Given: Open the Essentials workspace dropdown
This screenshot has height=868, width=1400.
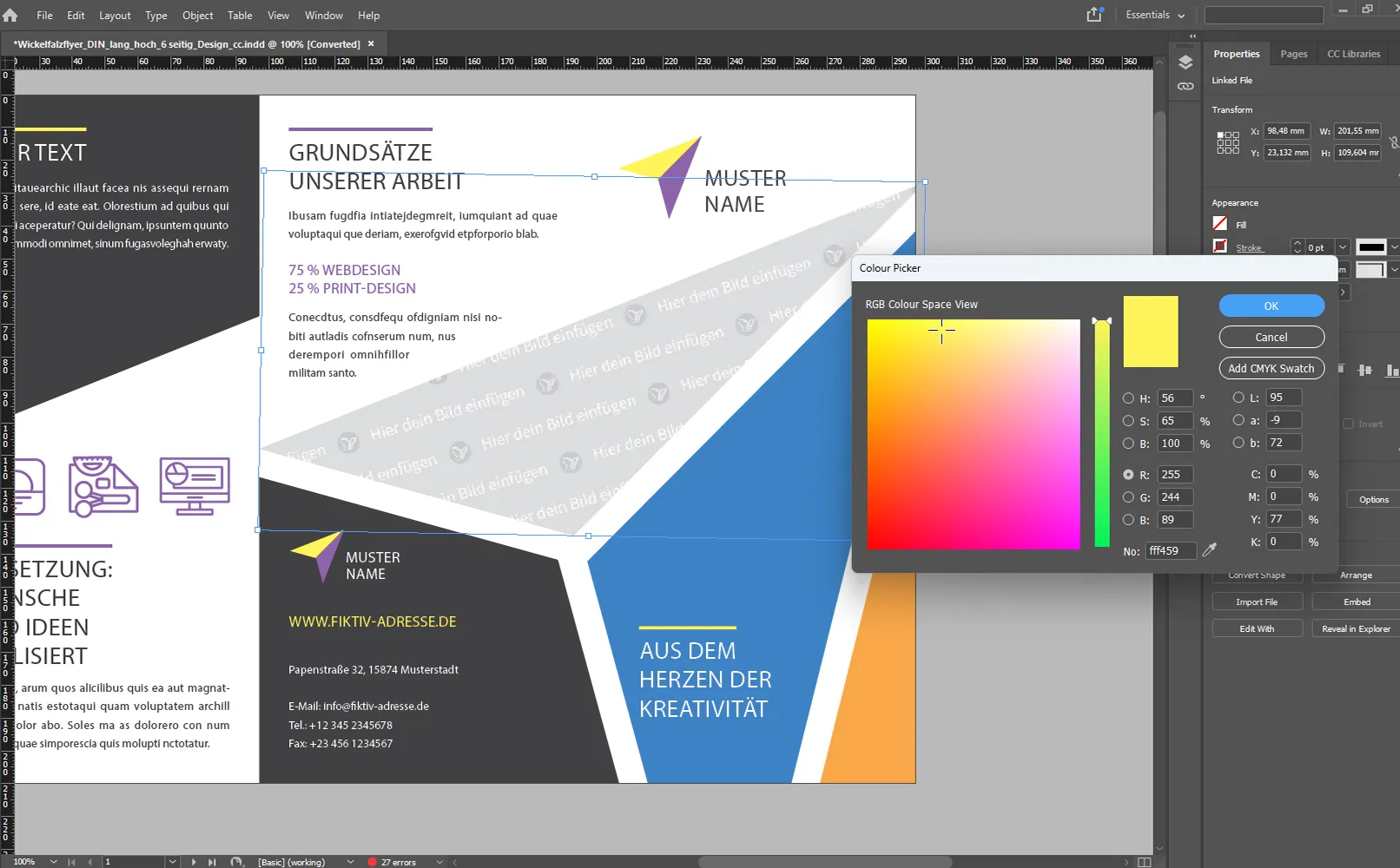Looking at the screenshot, I should tap(1155, 15).
